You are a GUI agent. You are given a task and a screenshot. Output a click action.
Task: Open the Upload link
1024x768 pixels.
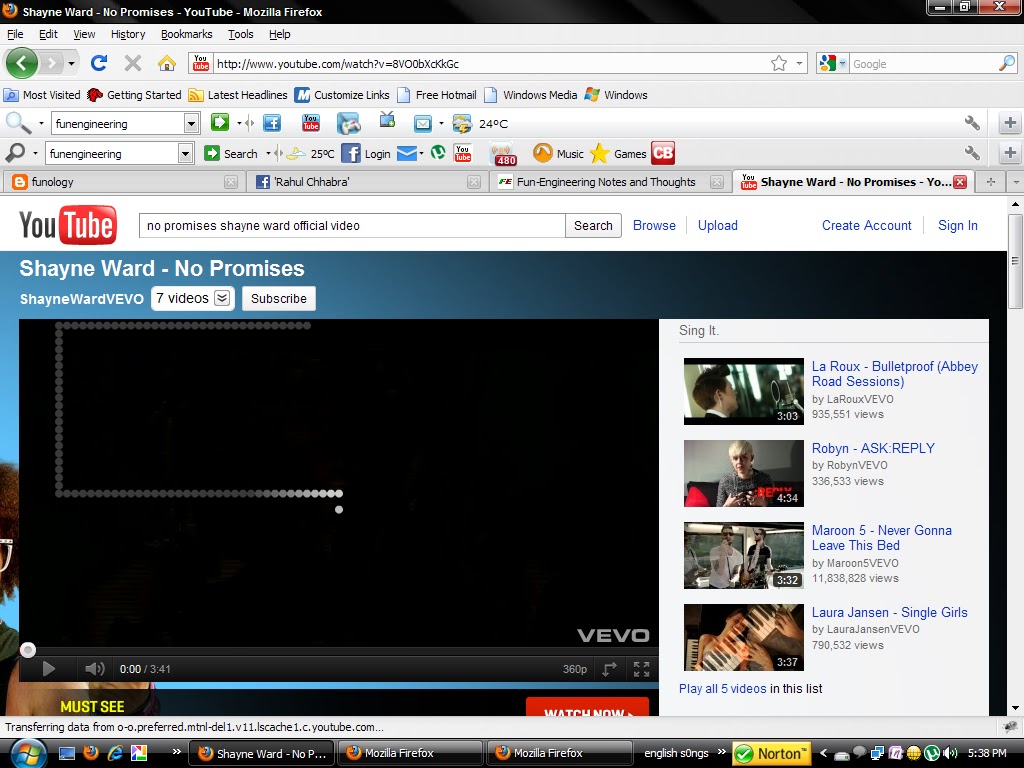pos(717,225)
